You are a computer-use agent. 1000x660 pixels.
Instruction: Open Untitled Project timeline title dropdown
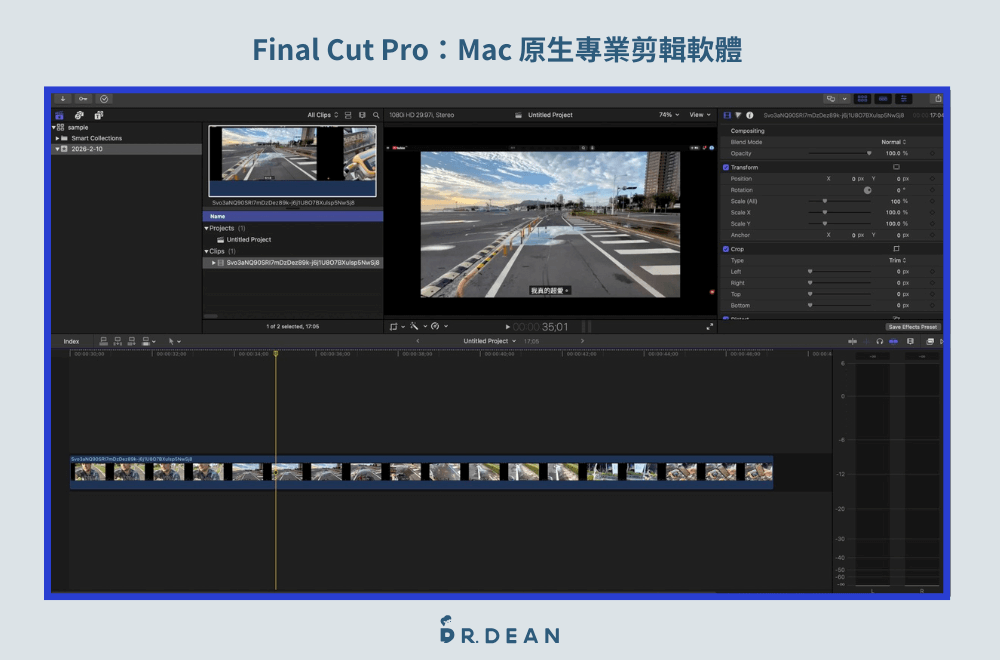tap(489, 341)
